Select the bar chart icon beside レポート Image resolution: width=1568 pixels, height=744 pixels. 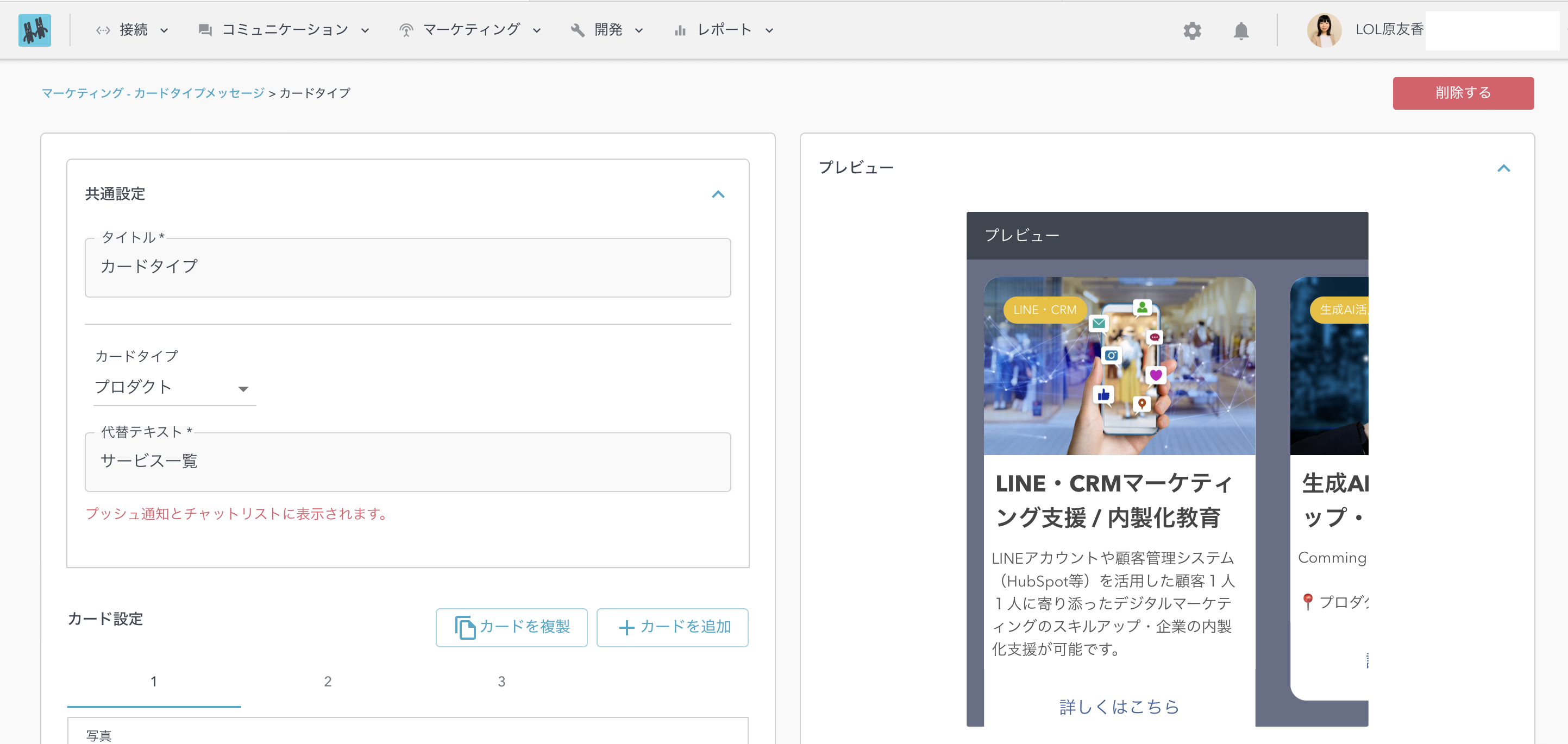(681, 29)
